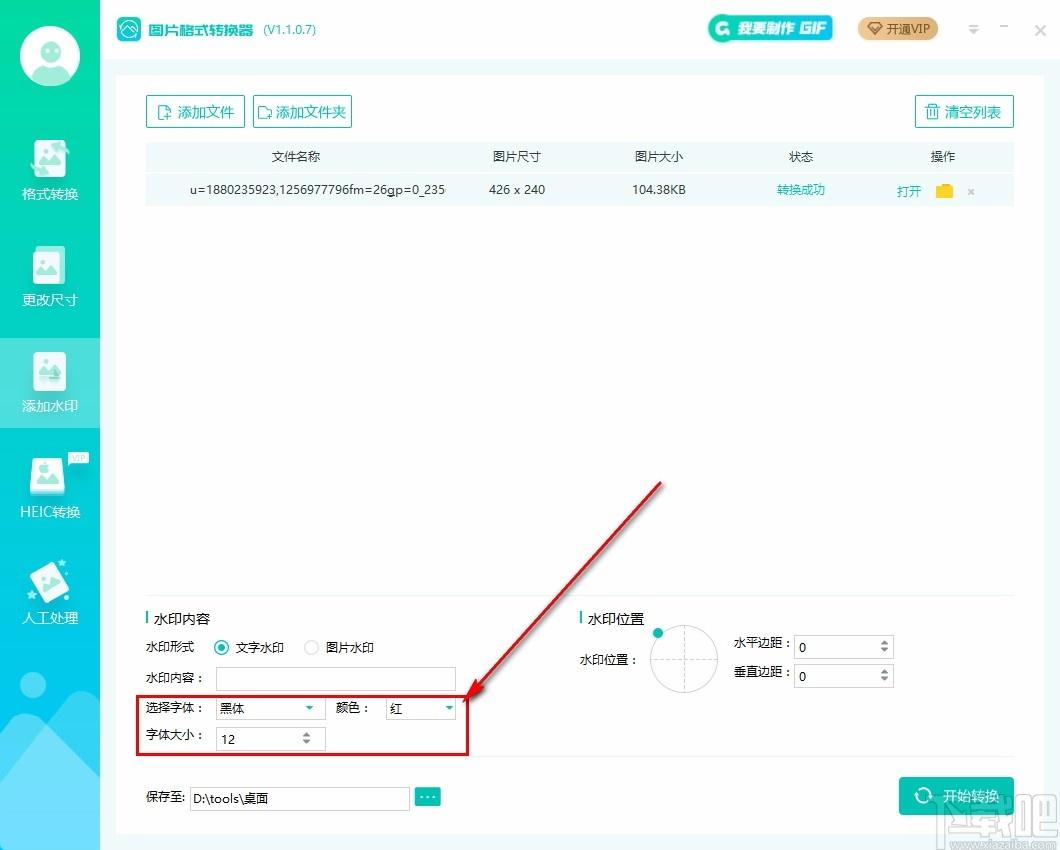Click the 开始转换 button
The image size is (1060, 850).
[x=956, y=796]
